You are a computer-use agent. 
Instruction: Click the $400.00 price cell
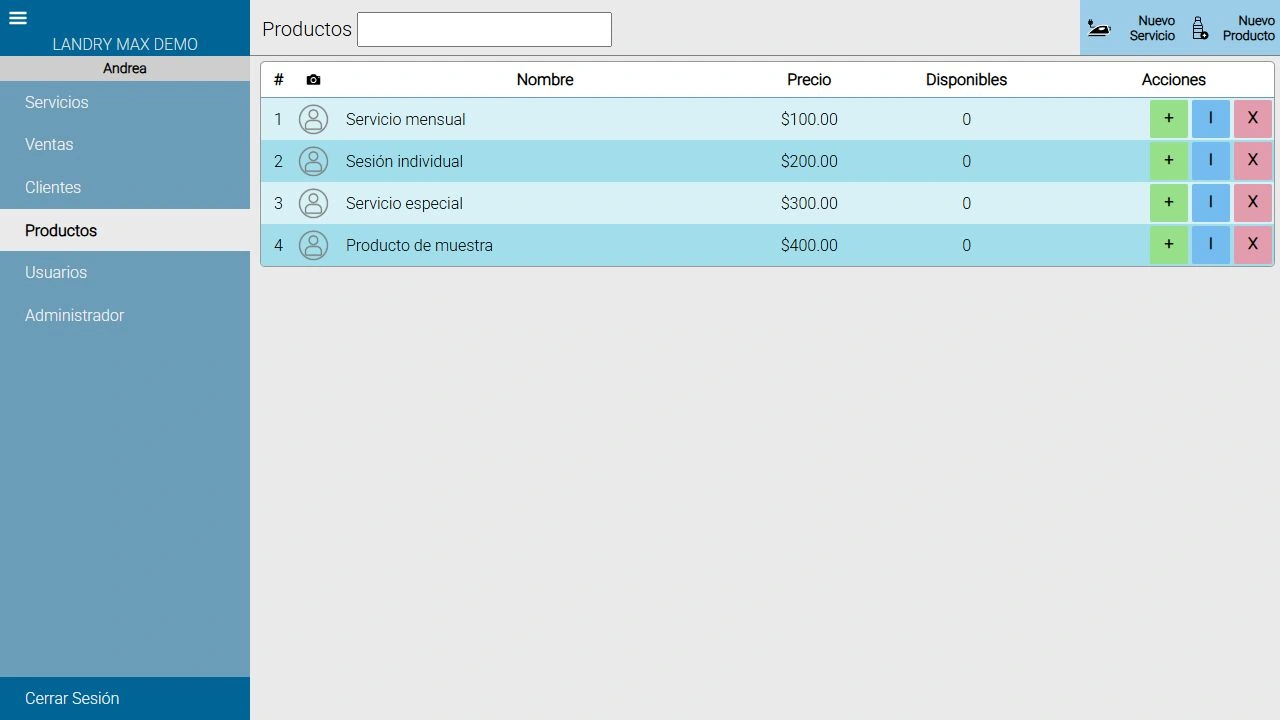coord(809,245)
